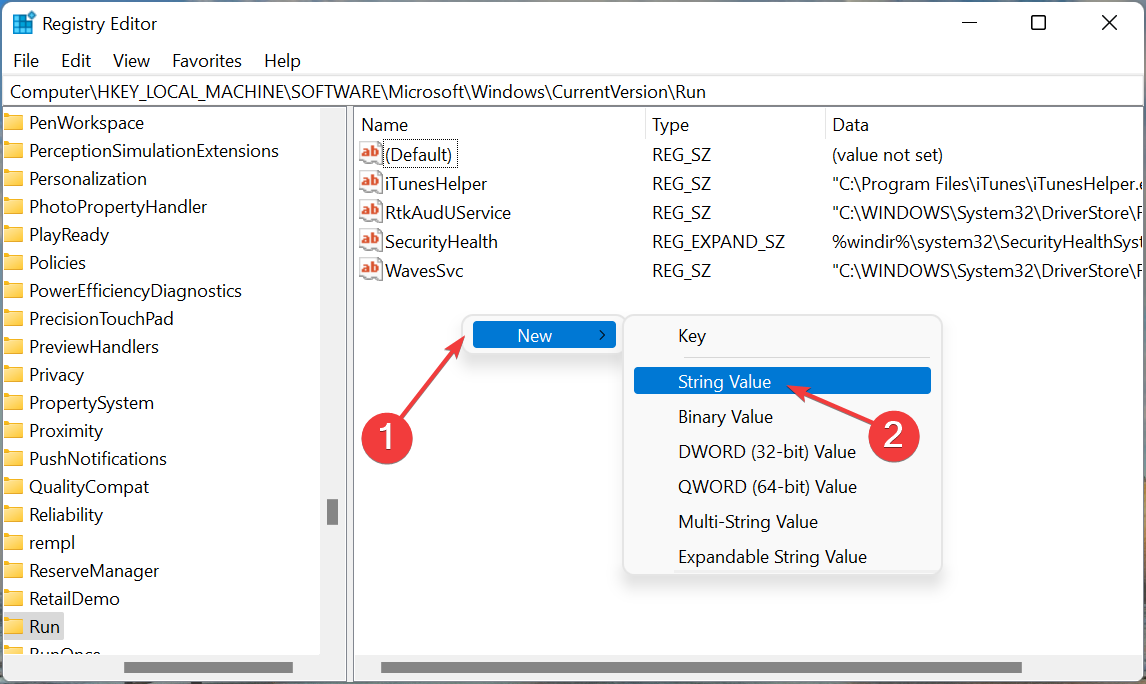Select the Run key in the tree
The width and height of the screenshot is (1146, 684).
click(45, 627)
